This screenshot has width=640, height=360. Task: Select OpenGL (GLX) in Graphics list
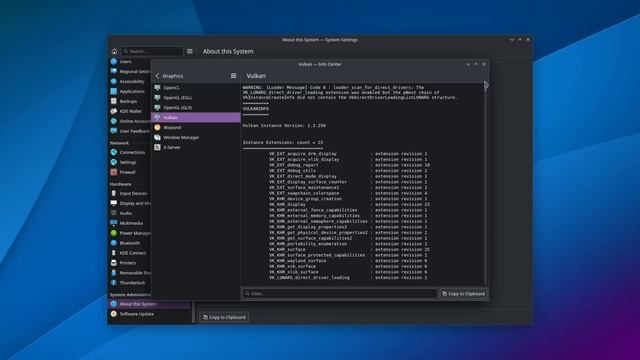point(196,107)
